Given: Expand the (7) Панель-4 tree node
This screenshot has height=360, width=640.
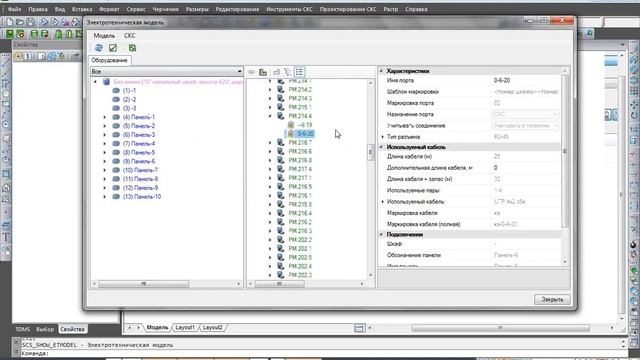Looking at the screenshot, I should 104,144.
